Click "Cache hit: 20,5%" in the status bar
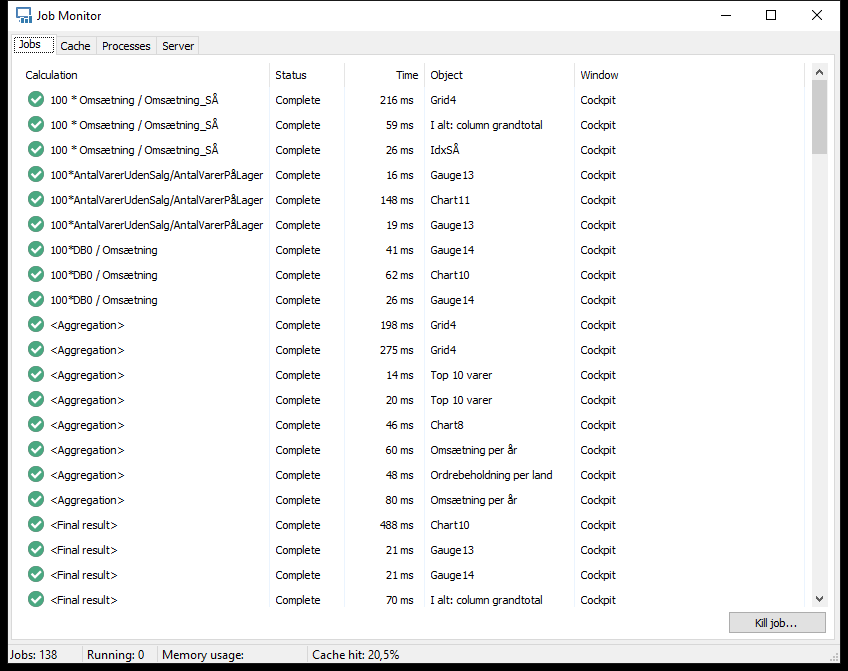 click(x=355, y=655)
